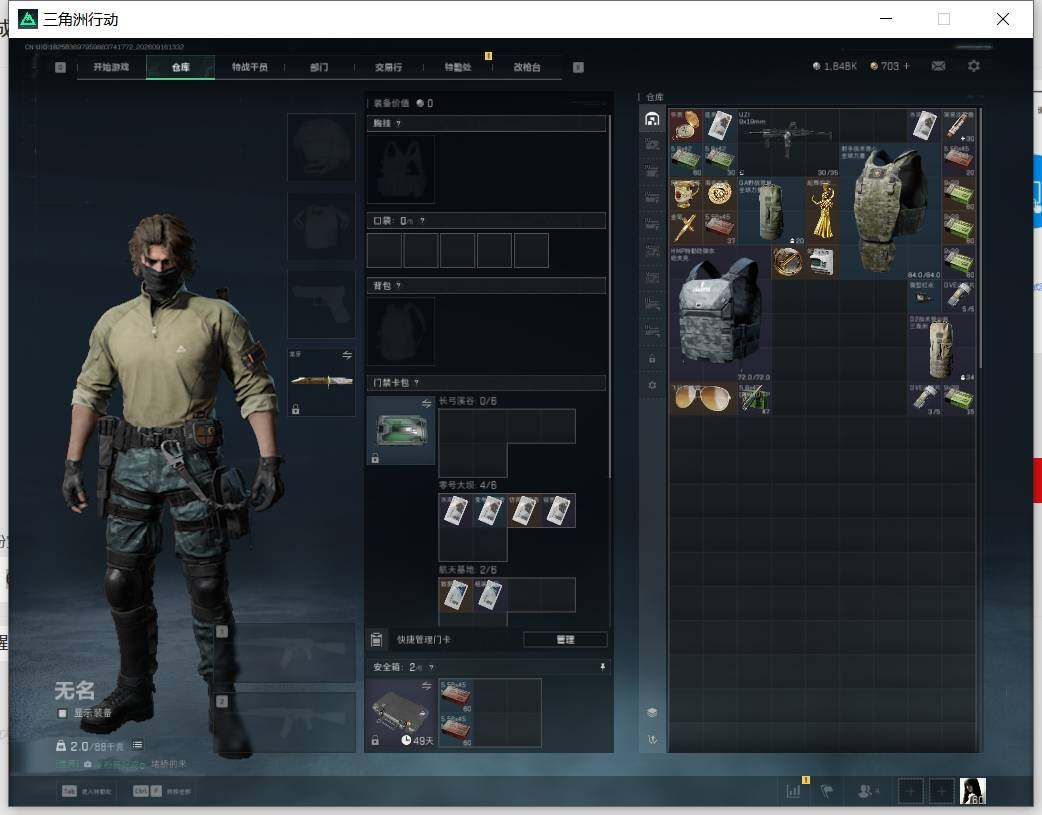Select the keycard bag item
The image size is (1042, 815).
401,430
